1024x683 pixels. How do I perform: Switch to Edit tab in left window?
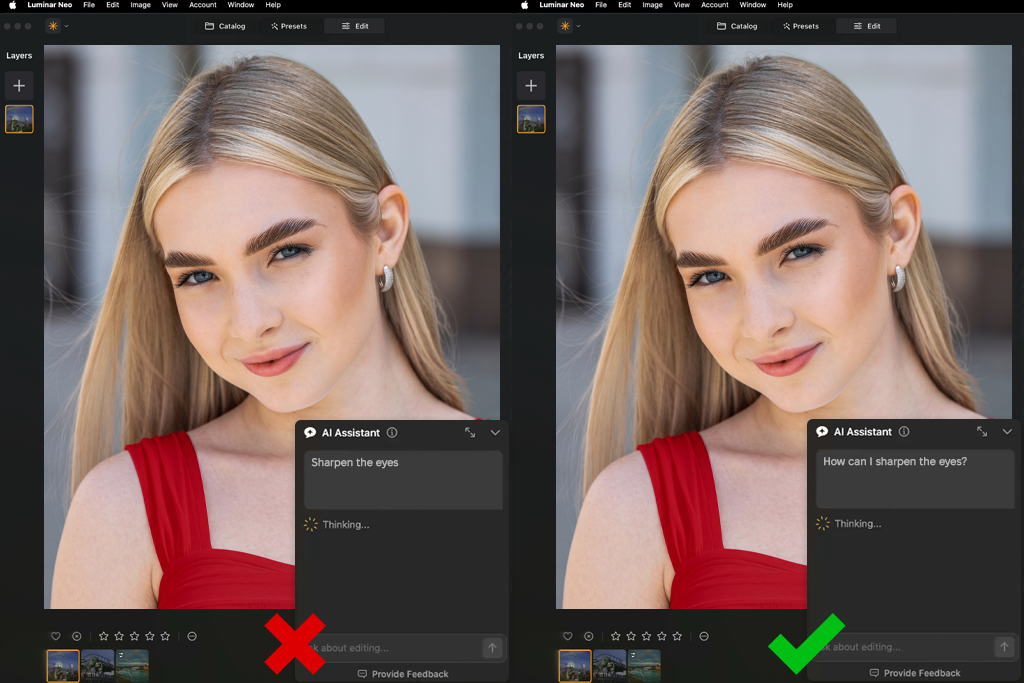pos(355,26)
